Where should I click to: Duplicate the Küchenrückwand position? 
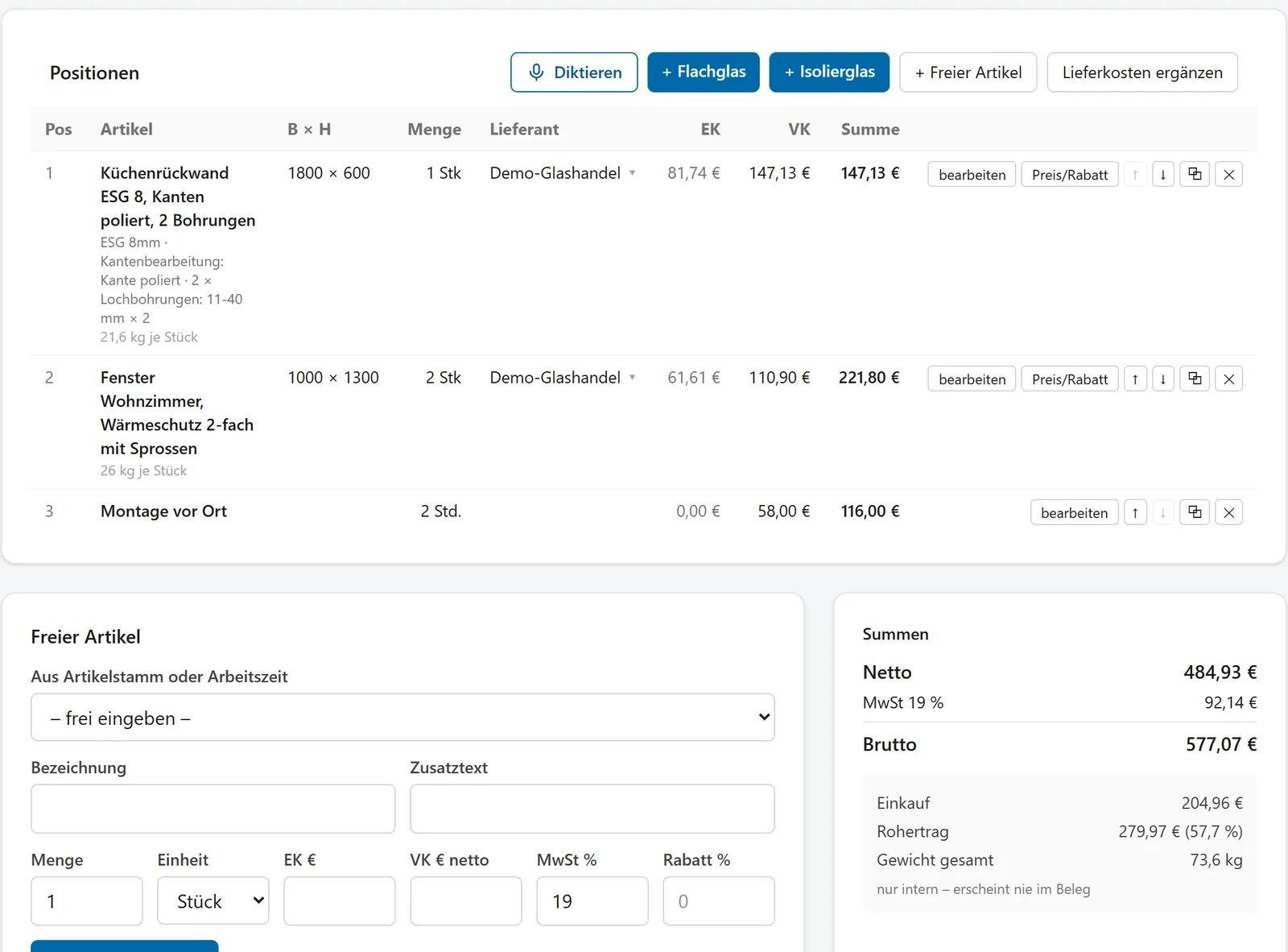pyautogui.click(x=1195, y=174)
